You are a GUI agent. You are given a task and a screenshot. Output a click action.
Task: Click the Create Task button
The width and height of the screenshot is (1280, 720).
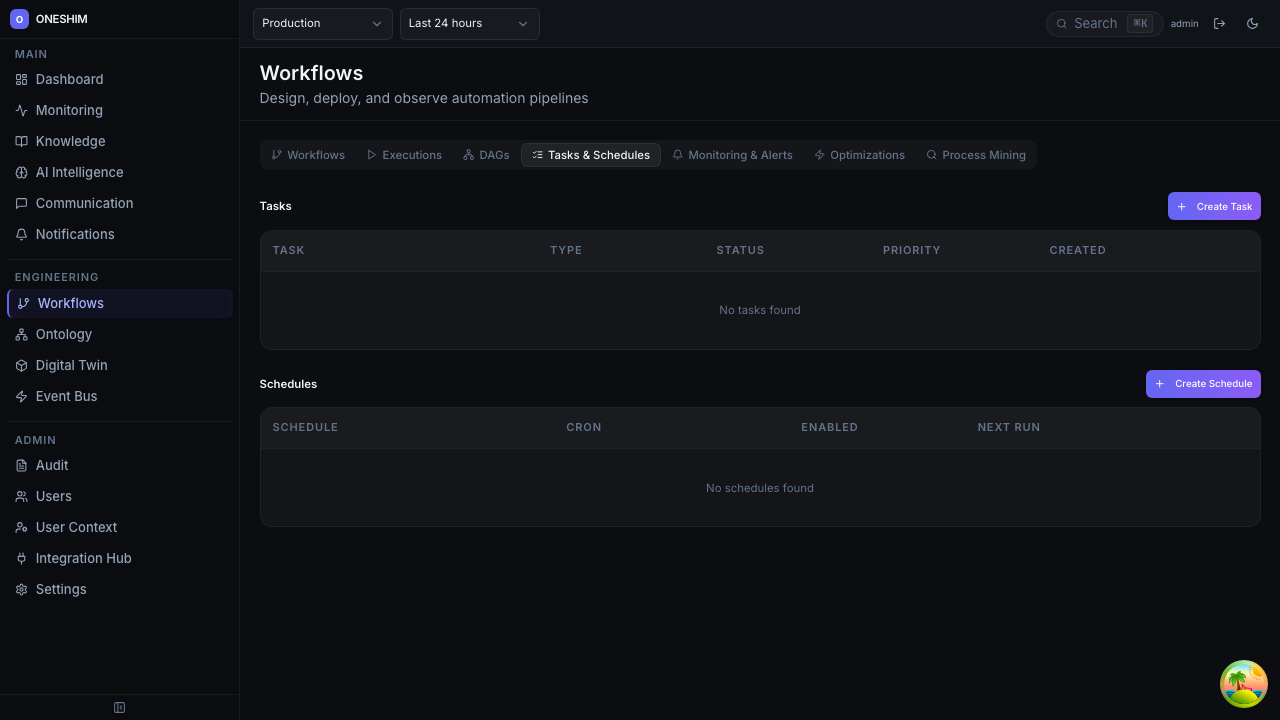pyautogui.click(x=1214, y=206)
